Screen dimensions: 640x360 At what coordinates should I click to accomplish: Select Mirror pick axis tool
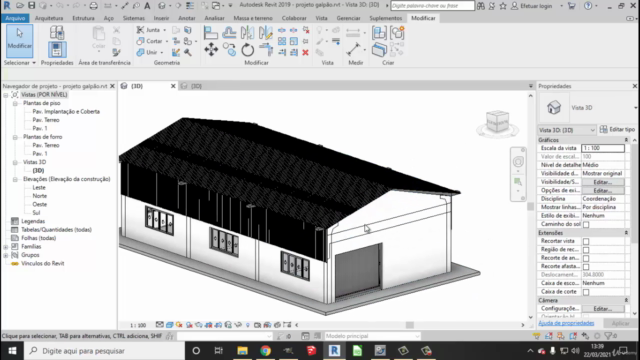pos(247,33)
